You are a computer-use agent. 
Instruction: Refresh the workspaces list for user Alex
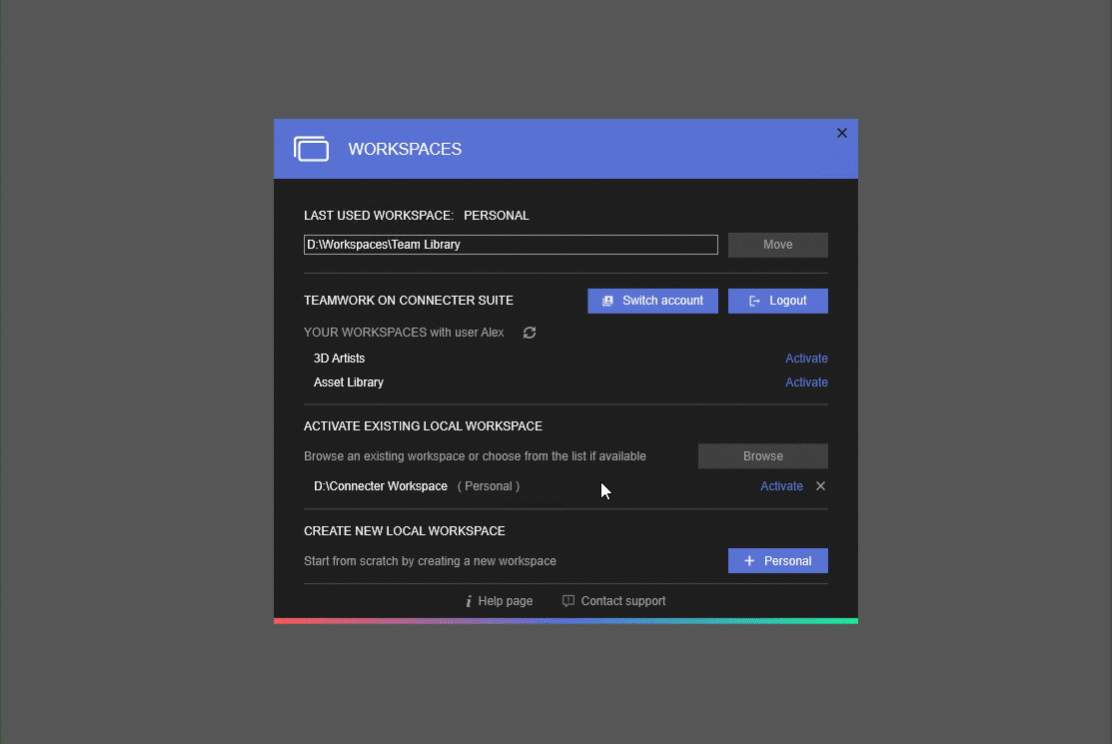[x=529, y=333]
